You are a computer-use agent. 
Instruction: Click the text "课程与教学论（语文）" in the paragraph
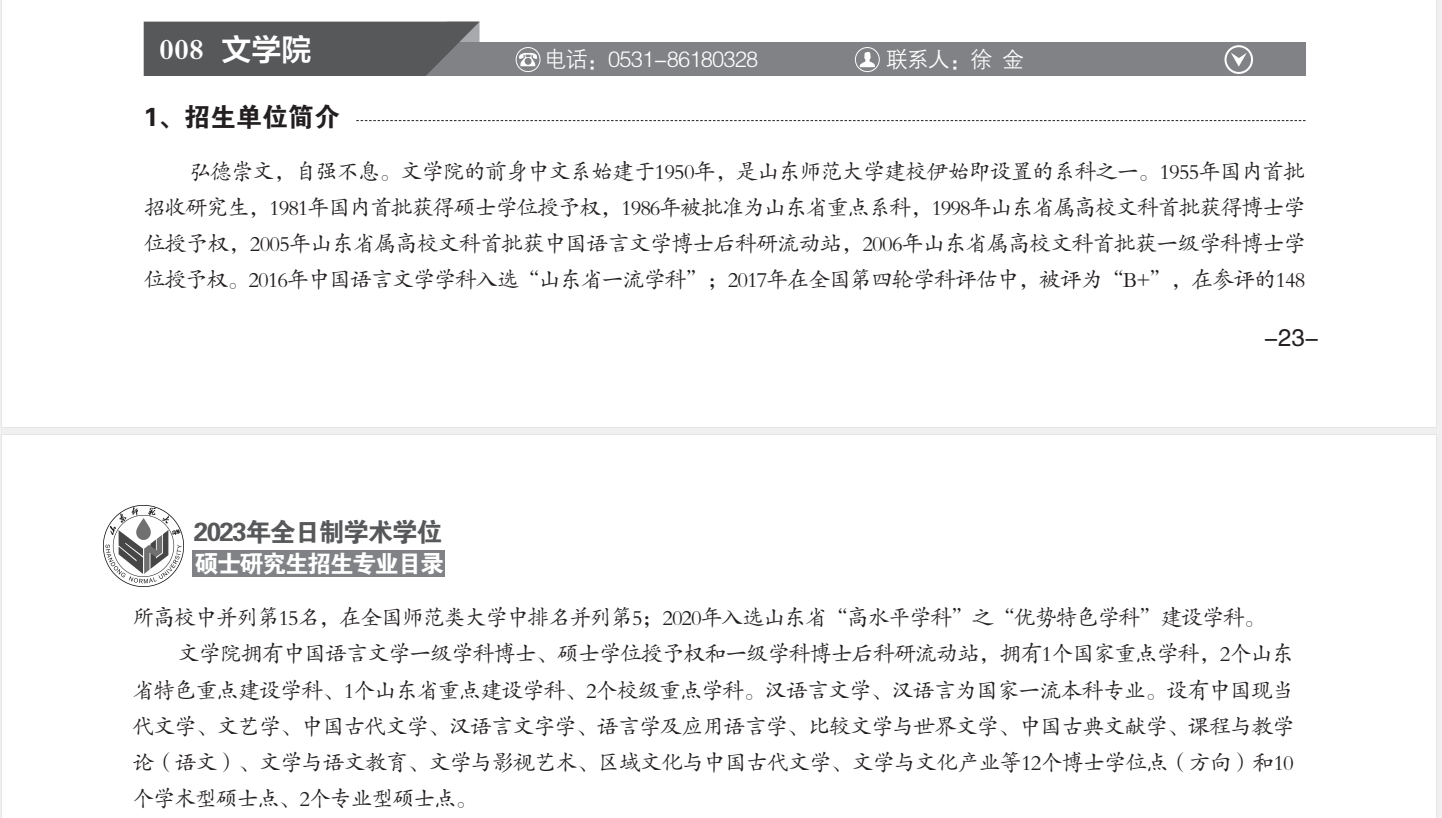coord(1255,727)
